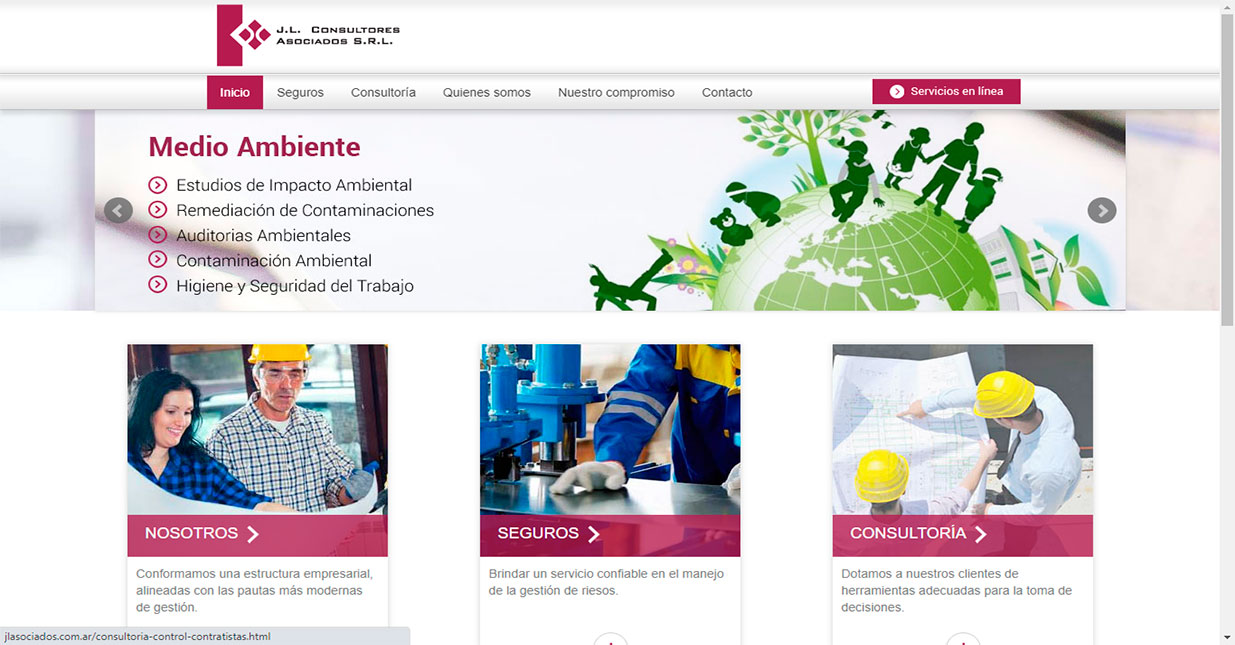Screen dimensions: 1235x645
Task: Click chevron arrow next to NOSOTROS
Action: click(x=253, y=534)
